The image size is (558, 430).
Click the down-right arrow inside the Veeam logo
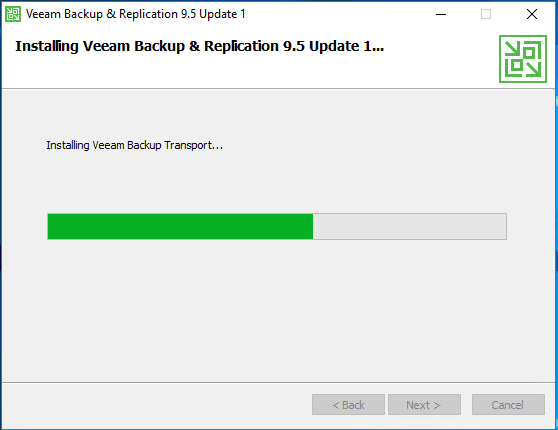[x=533, y=69]
